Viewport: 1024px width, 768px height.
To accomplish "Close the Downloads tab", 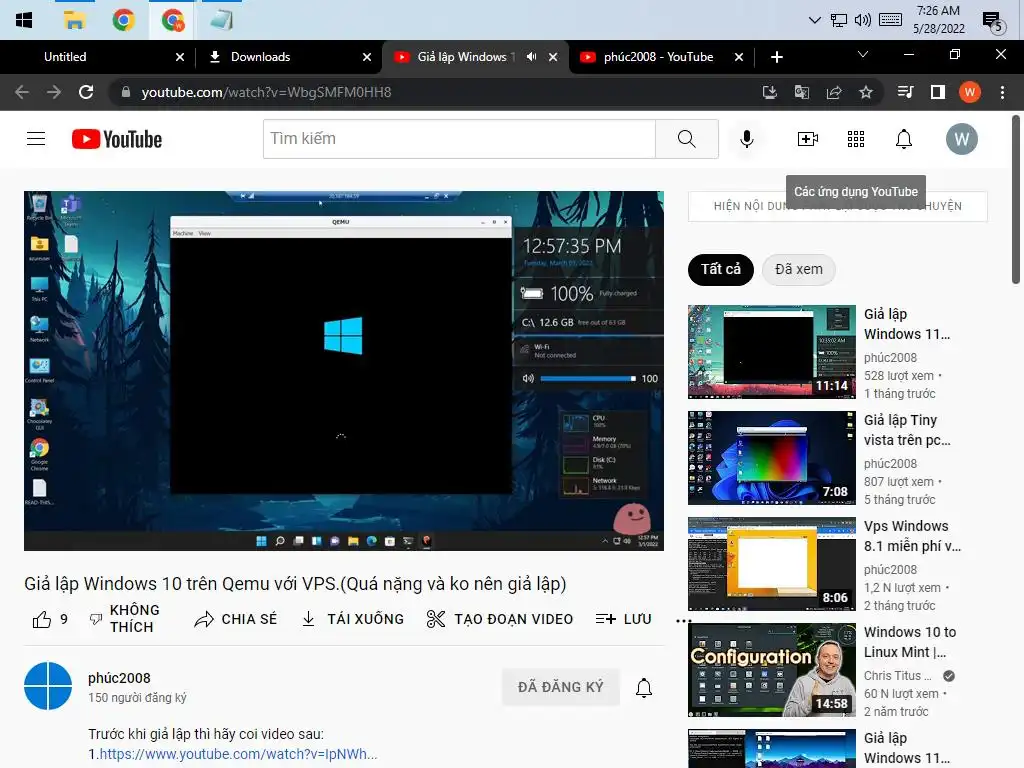I will click(x=367, y=57).
